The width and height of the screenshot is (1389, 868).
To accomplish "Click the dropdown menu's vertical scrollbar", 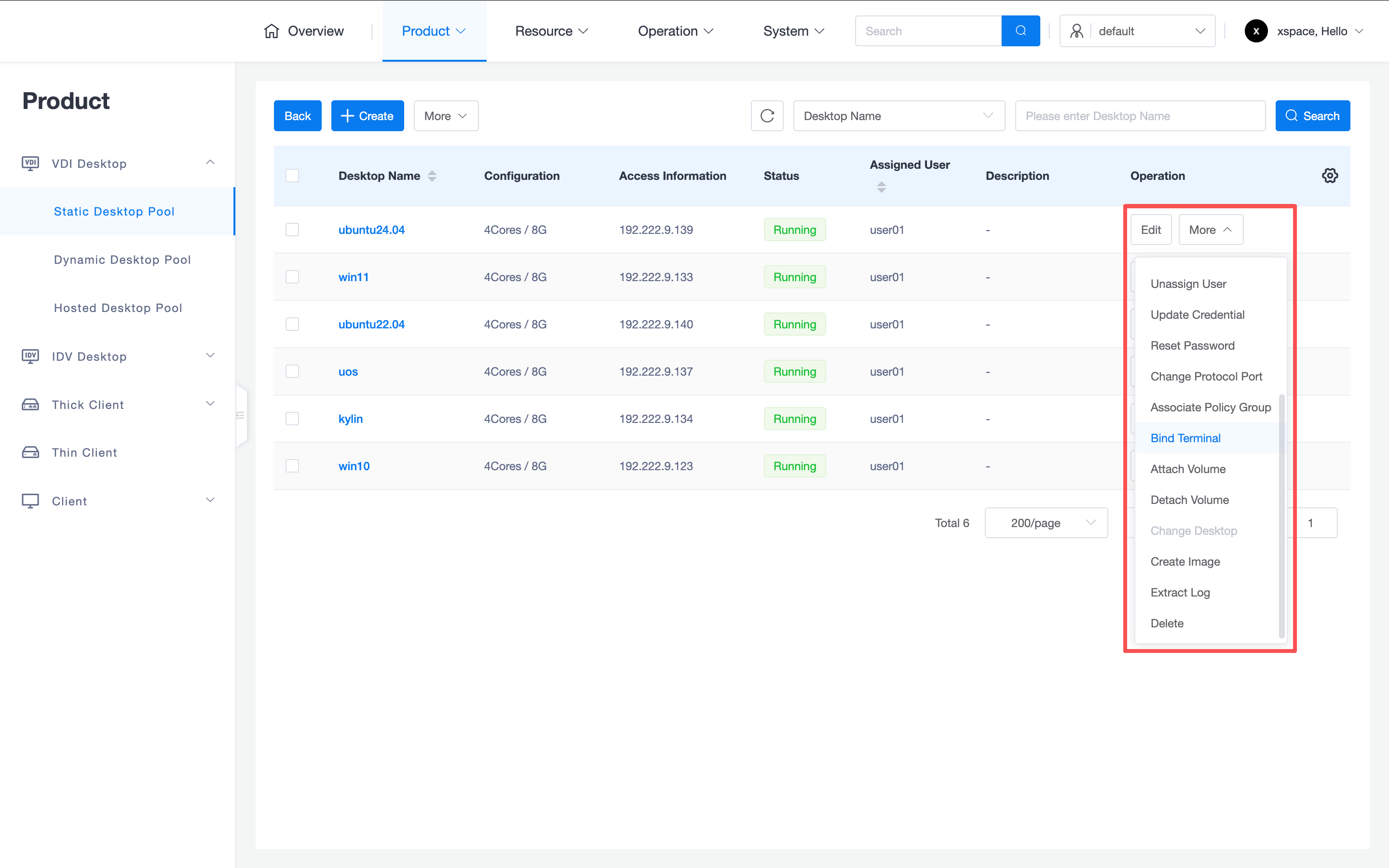I will (1281, 516).
